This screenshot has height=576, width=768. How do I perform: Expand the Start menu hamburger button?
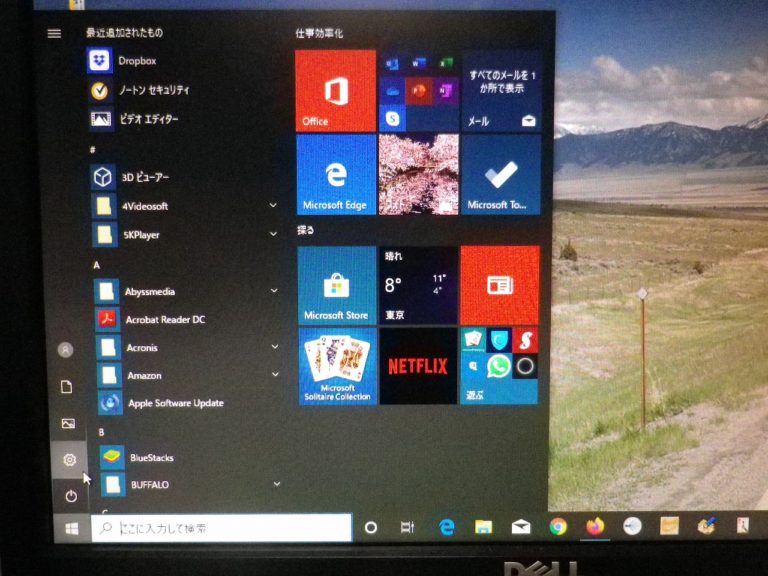[x=54, y=33]
